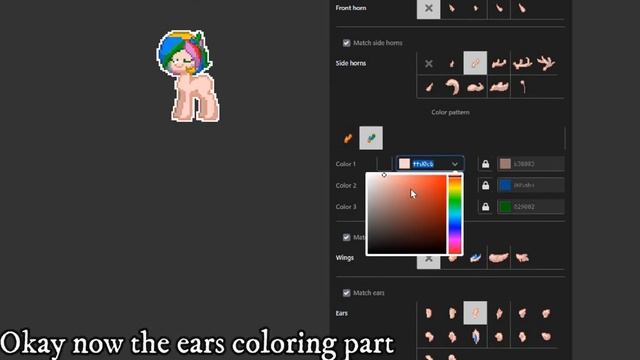This screenshot has height=360, width=640.
Task: Pick the first antler side horn style
Action: tap(499, 63)
